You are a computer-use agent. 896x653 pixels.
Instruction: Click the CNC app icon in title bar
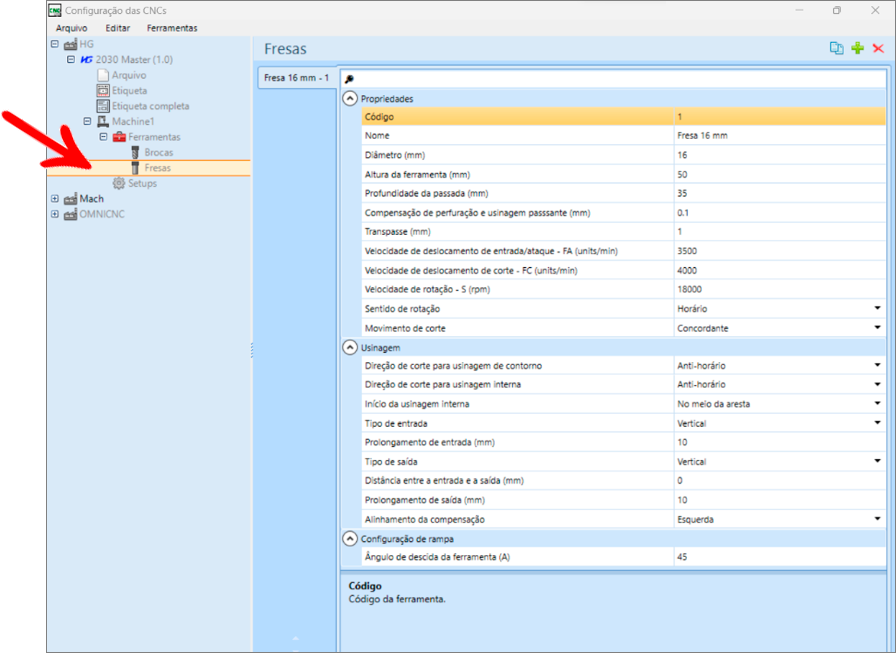click(55, 10)
